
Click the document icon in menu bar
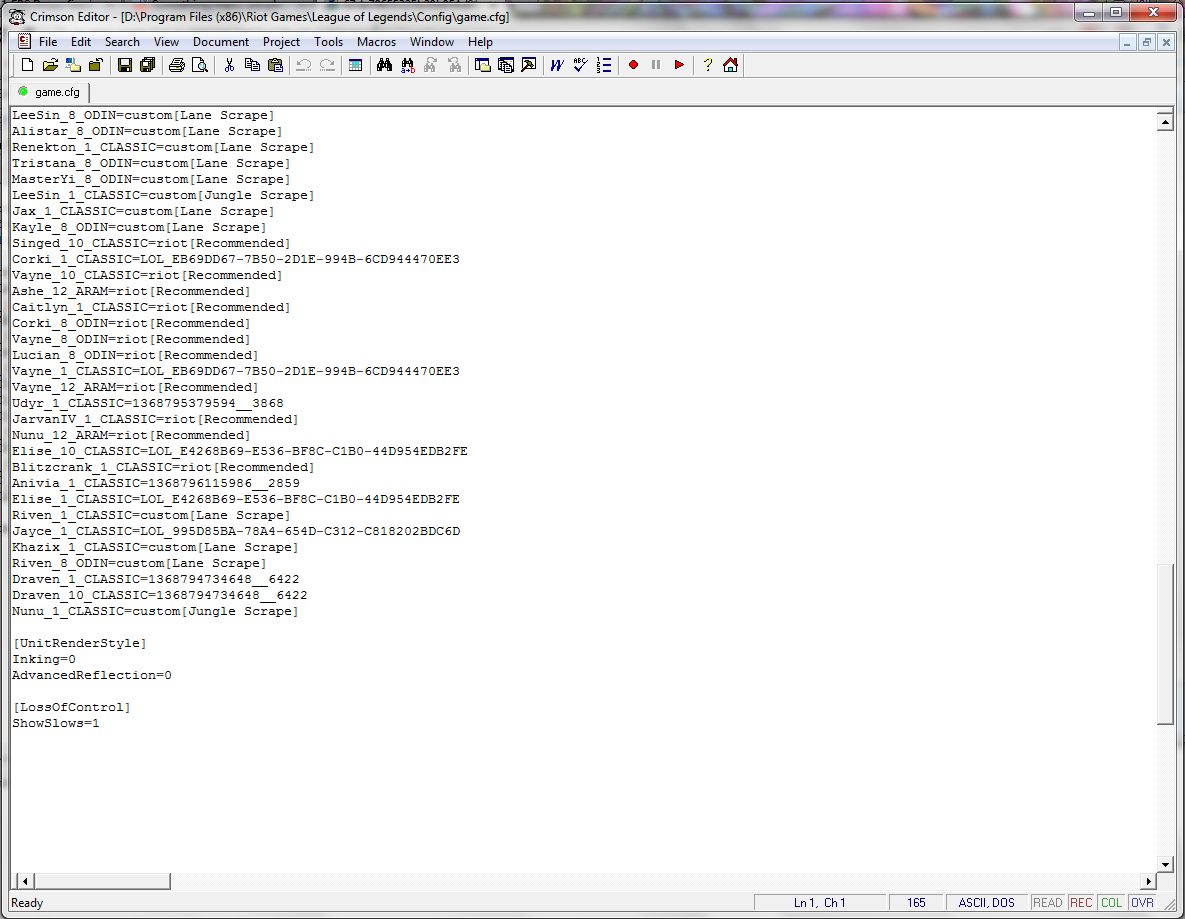[23, 42]
